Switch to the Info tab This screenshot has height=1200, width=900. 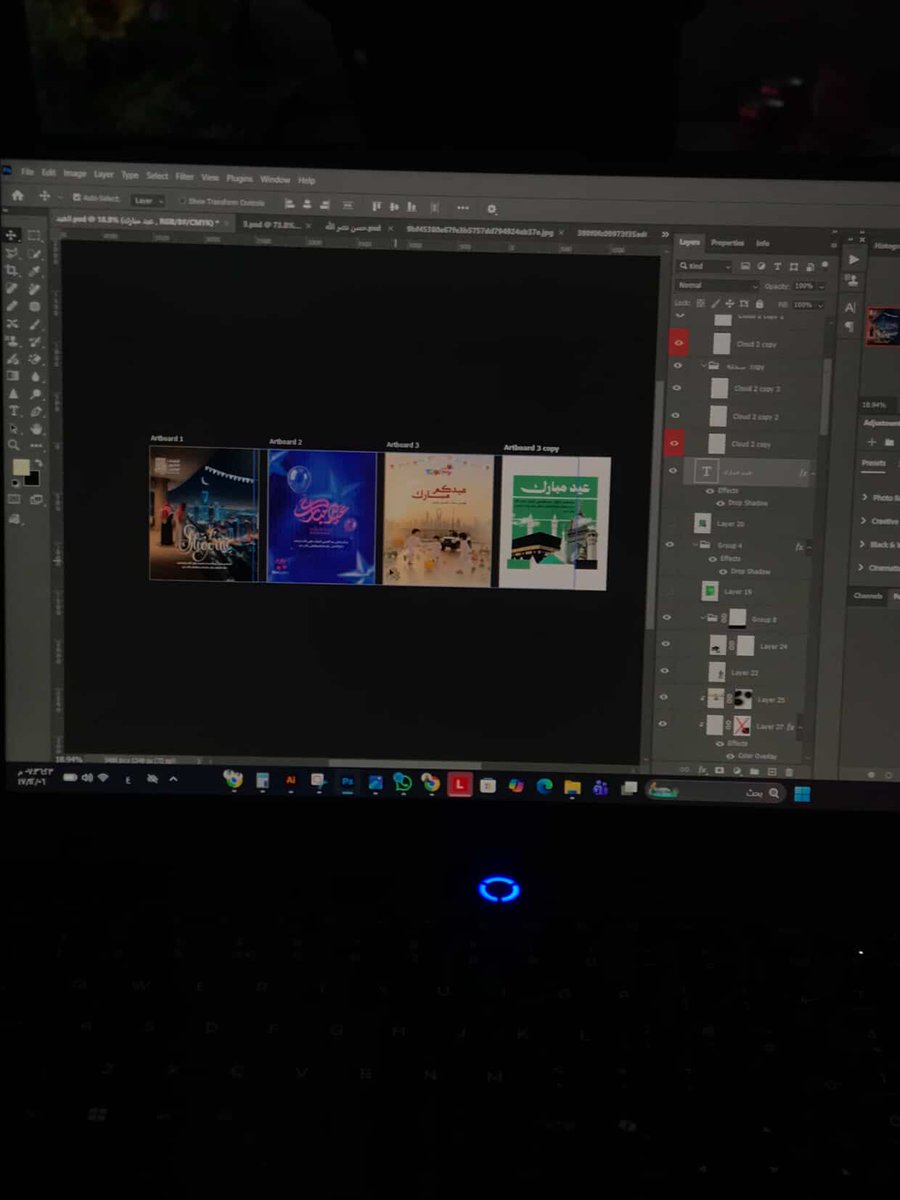(x=763, y=243)
